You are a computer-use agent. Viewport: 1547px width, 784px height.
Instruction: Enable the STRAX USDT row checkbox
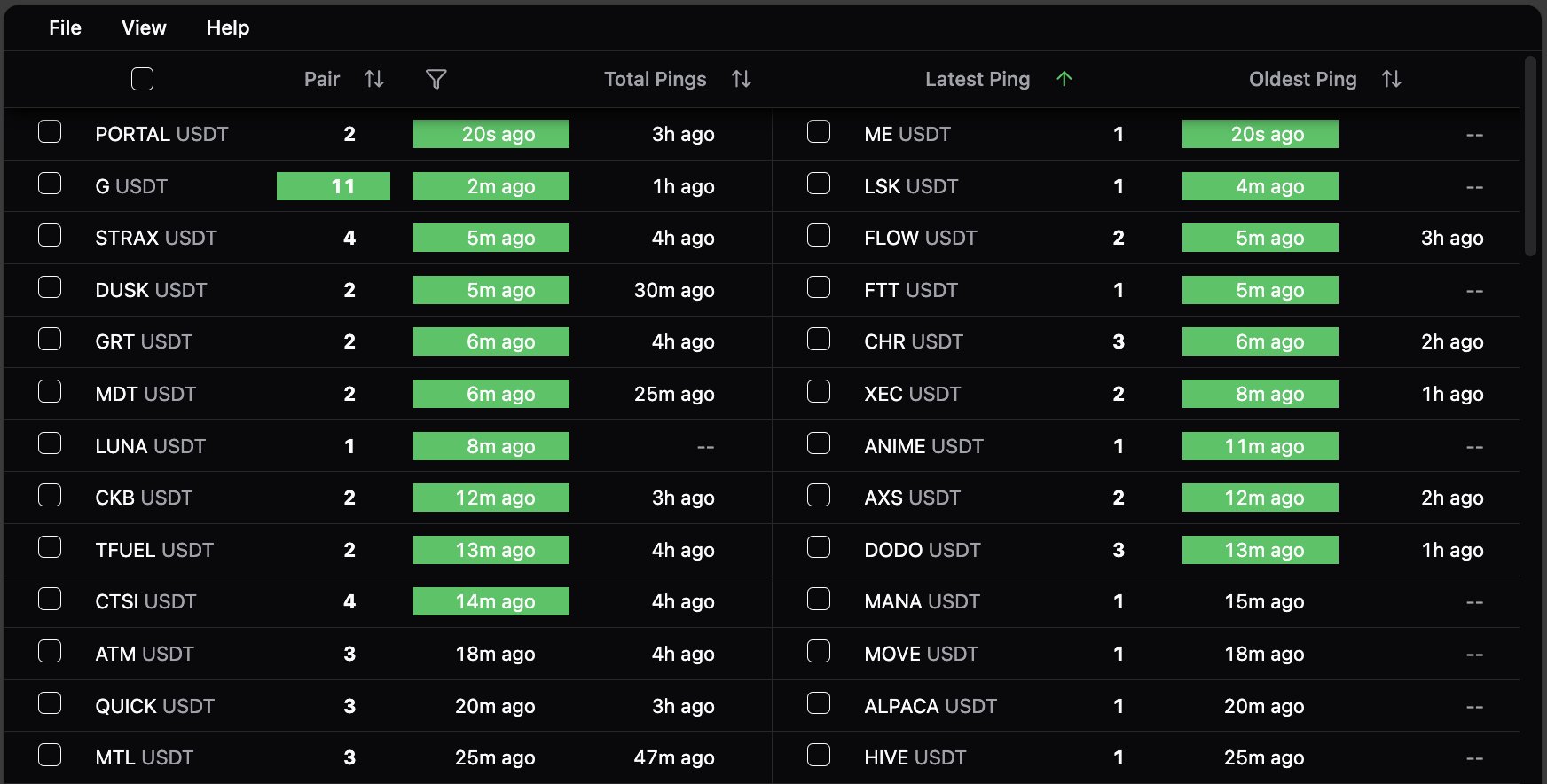pos(50,236)
